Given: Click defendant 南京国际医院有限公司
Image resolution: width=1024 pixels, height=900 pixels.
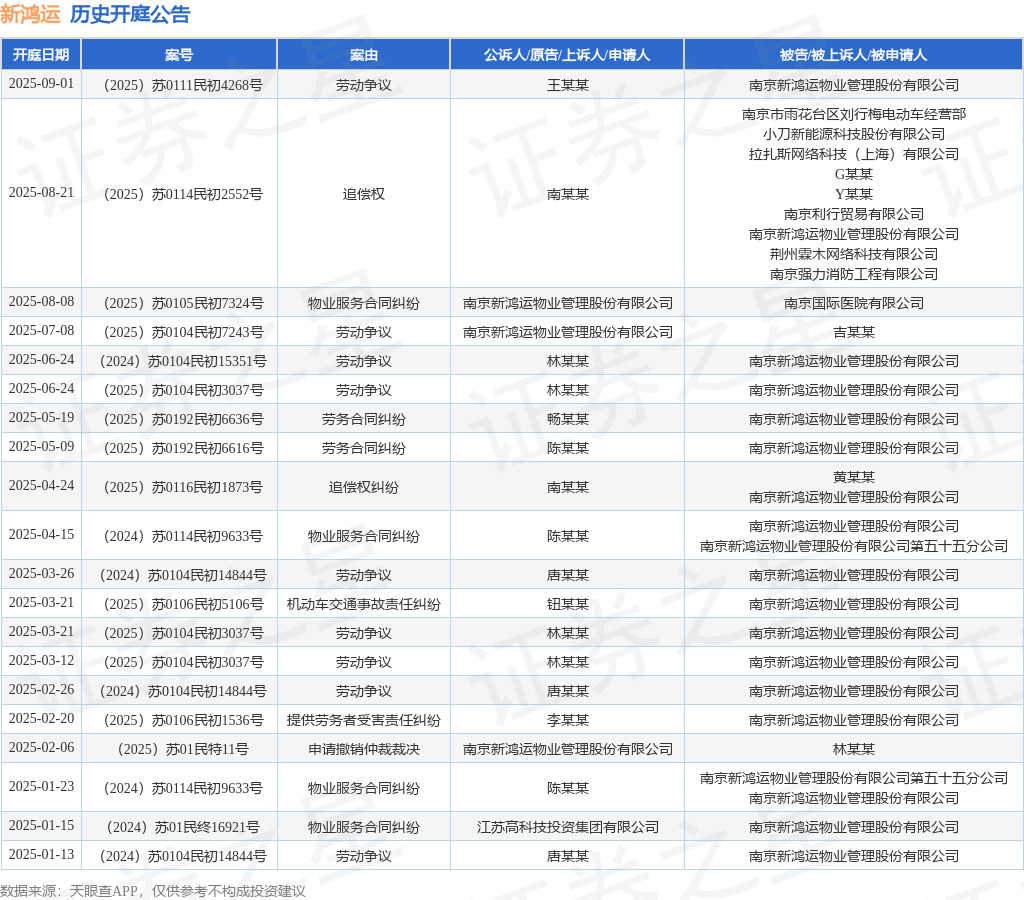Looking at the screenshot, I should pyautogui.click(x=854, y=303).
